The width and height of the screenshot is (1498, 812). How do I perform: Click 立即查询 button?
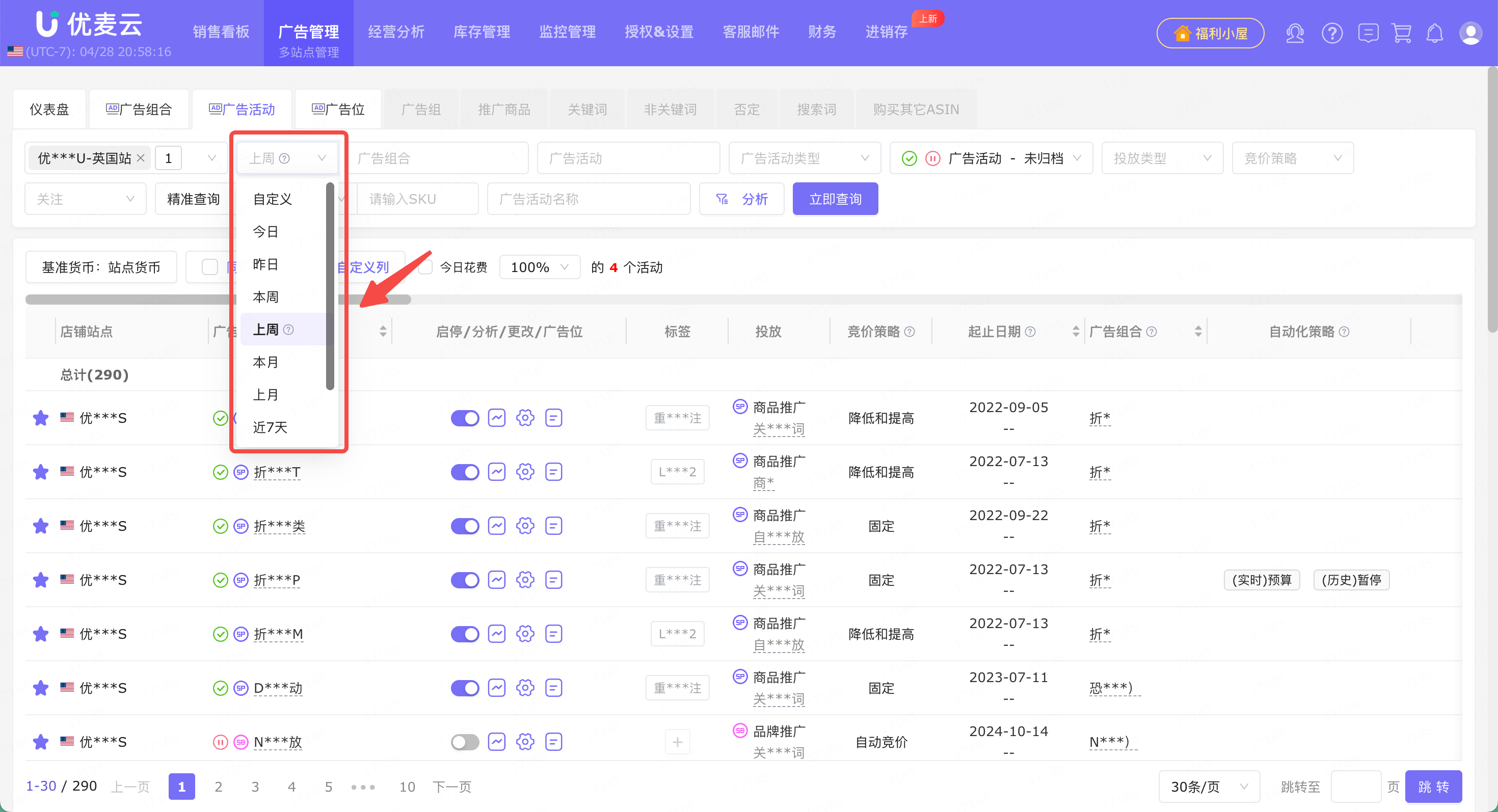(x=835, y=199)
